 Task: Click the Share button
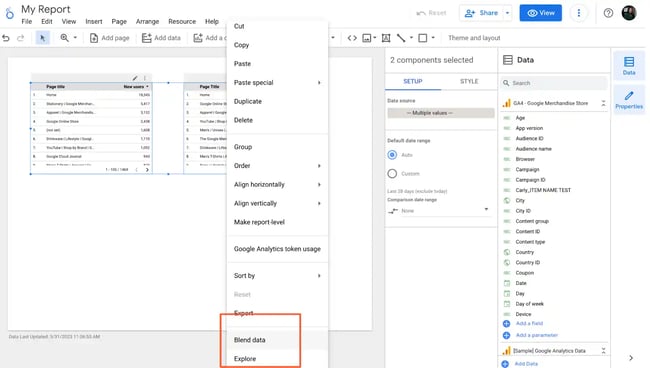[481, 13]
